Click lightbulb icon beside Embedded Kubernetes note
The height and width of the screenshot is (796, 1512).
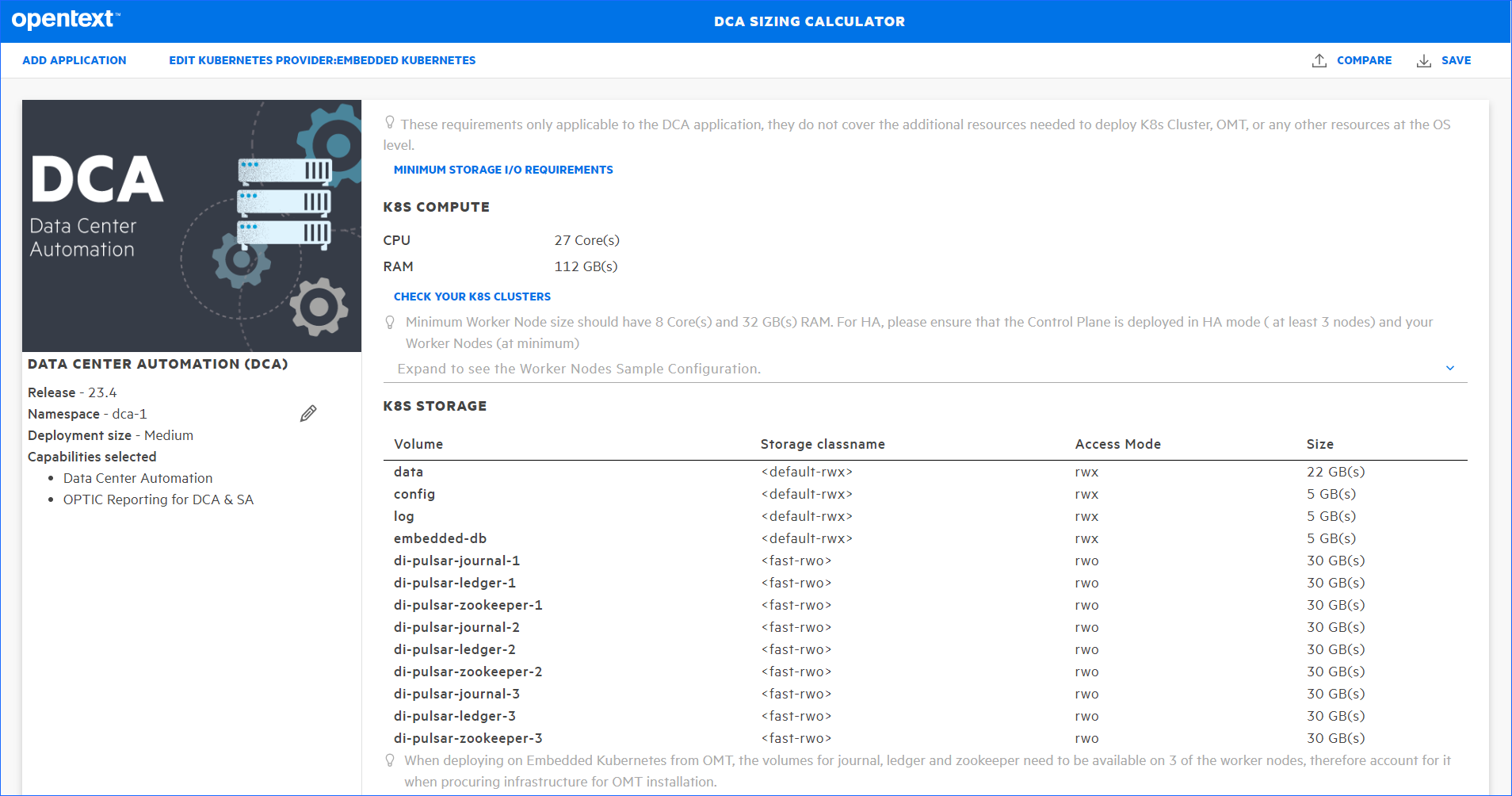[390, 760]
